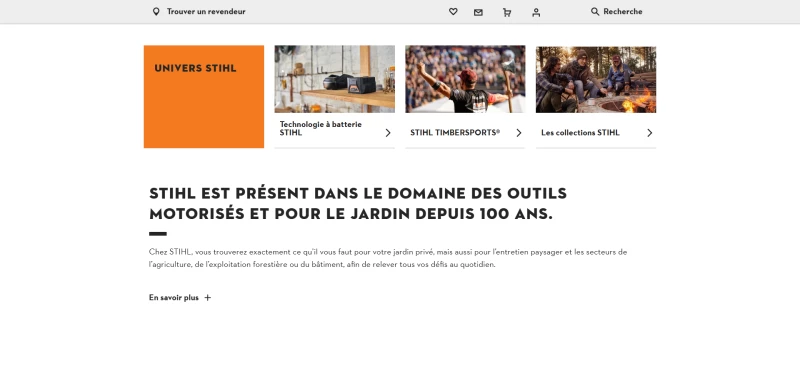Click the Les collections STIHL label
The image size is (800, 366).
[x=580, y=133]
